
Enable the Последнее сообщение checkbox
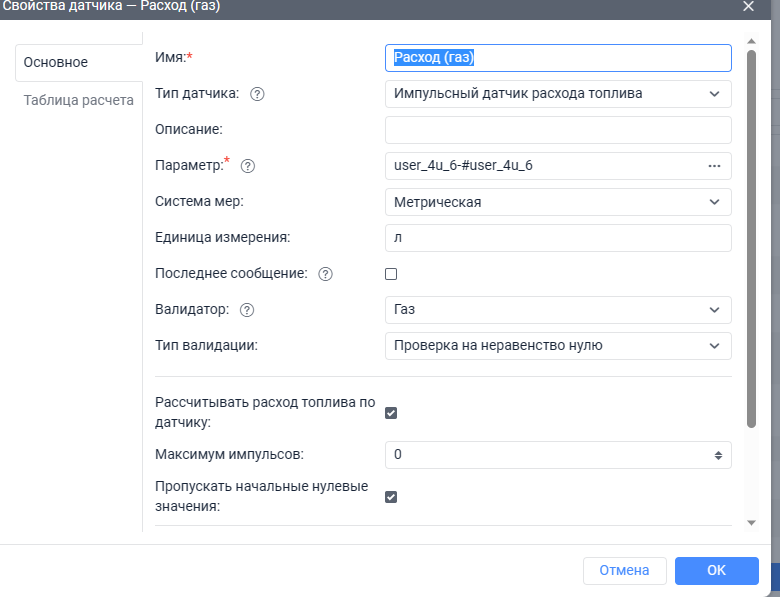pyautogui.click(x=391, y=274)
